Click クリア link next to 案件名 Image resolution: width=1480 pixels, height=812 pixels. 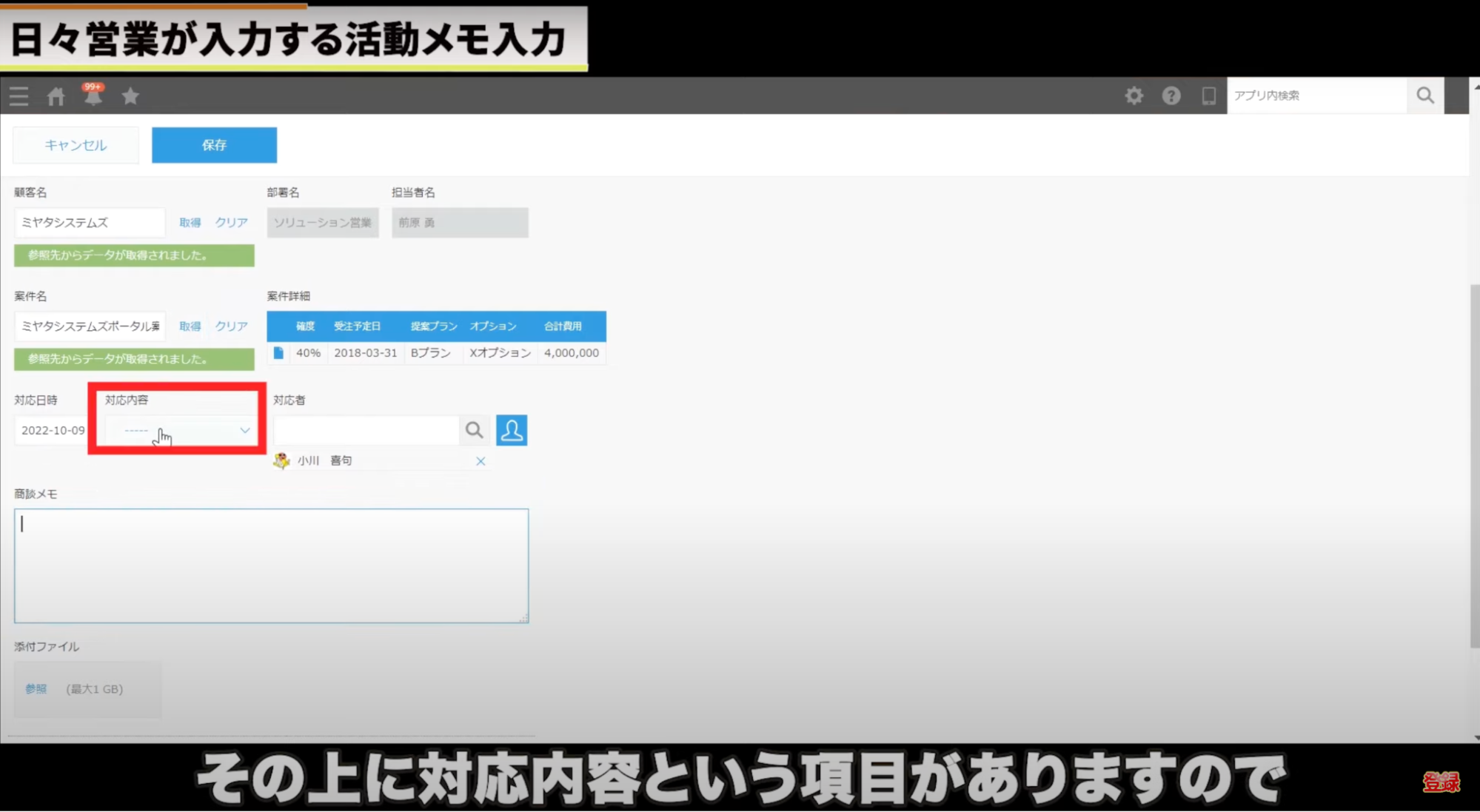tap(231, 326)
